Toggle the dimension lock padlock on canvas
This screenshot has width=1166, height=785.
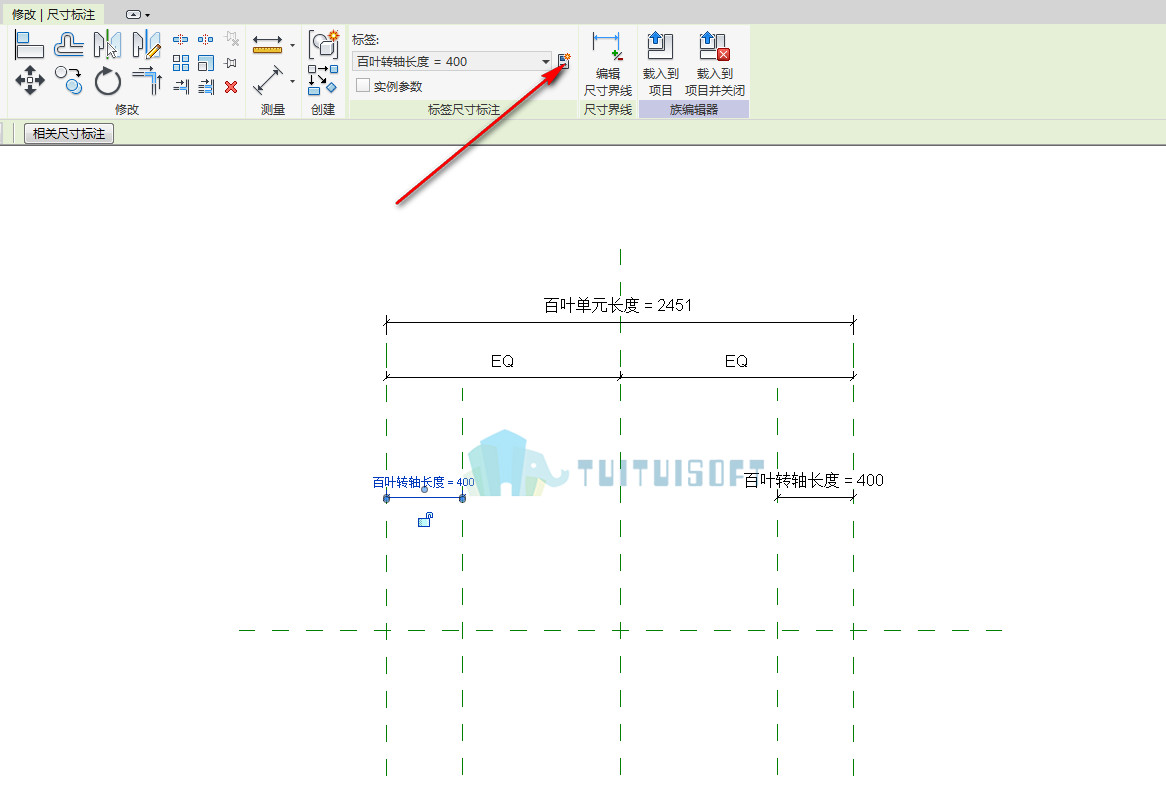[425, 520]
